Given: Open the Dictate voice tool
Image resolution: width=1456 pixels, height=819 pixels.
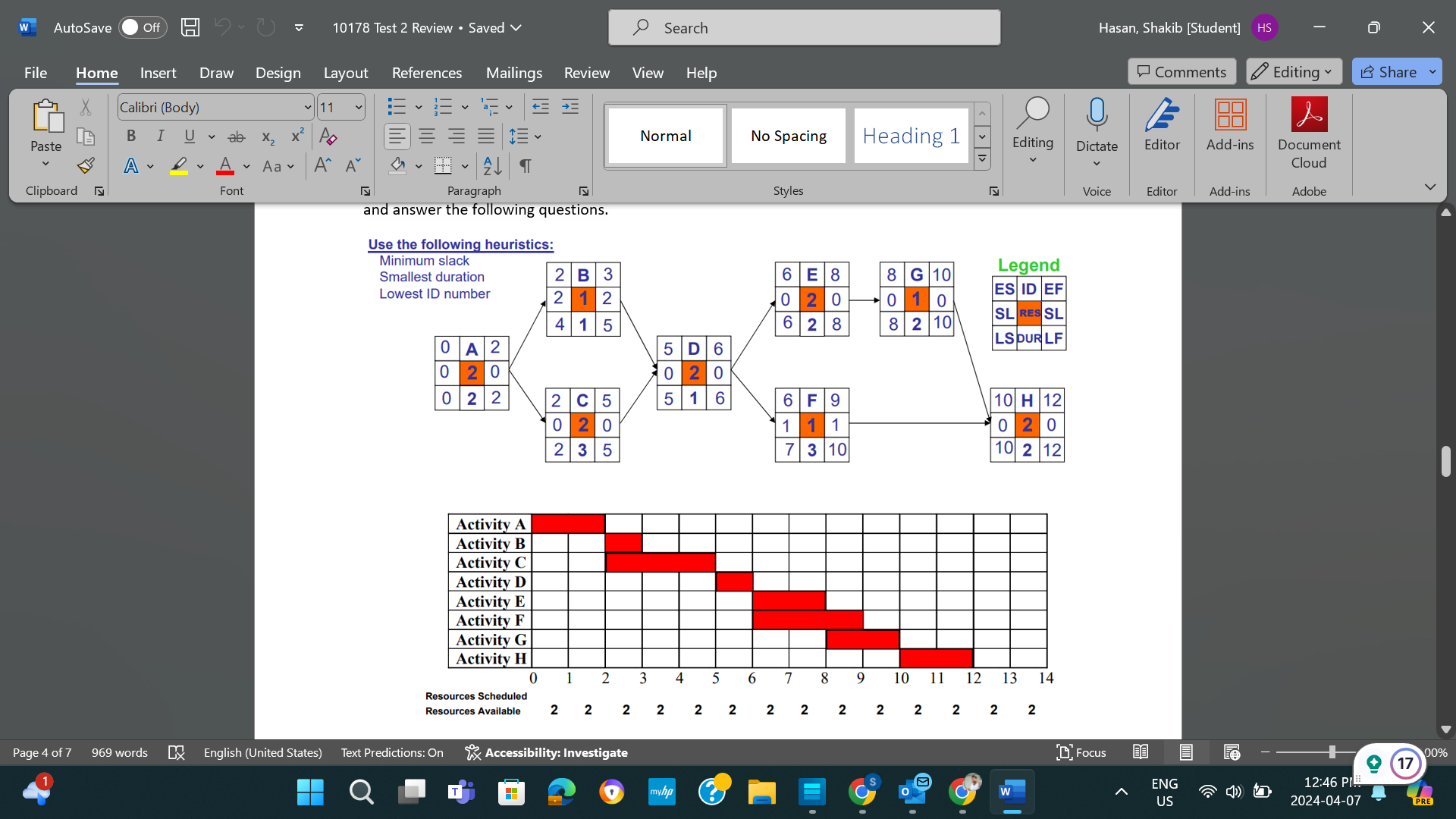Looking at the screenshot, I should coord(1097,129).
